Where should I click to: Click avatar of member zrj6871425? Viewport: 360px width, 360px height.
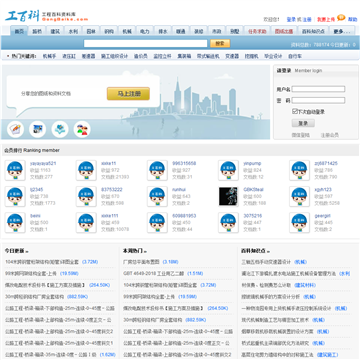pyautogui.click(x=299, y=170)
